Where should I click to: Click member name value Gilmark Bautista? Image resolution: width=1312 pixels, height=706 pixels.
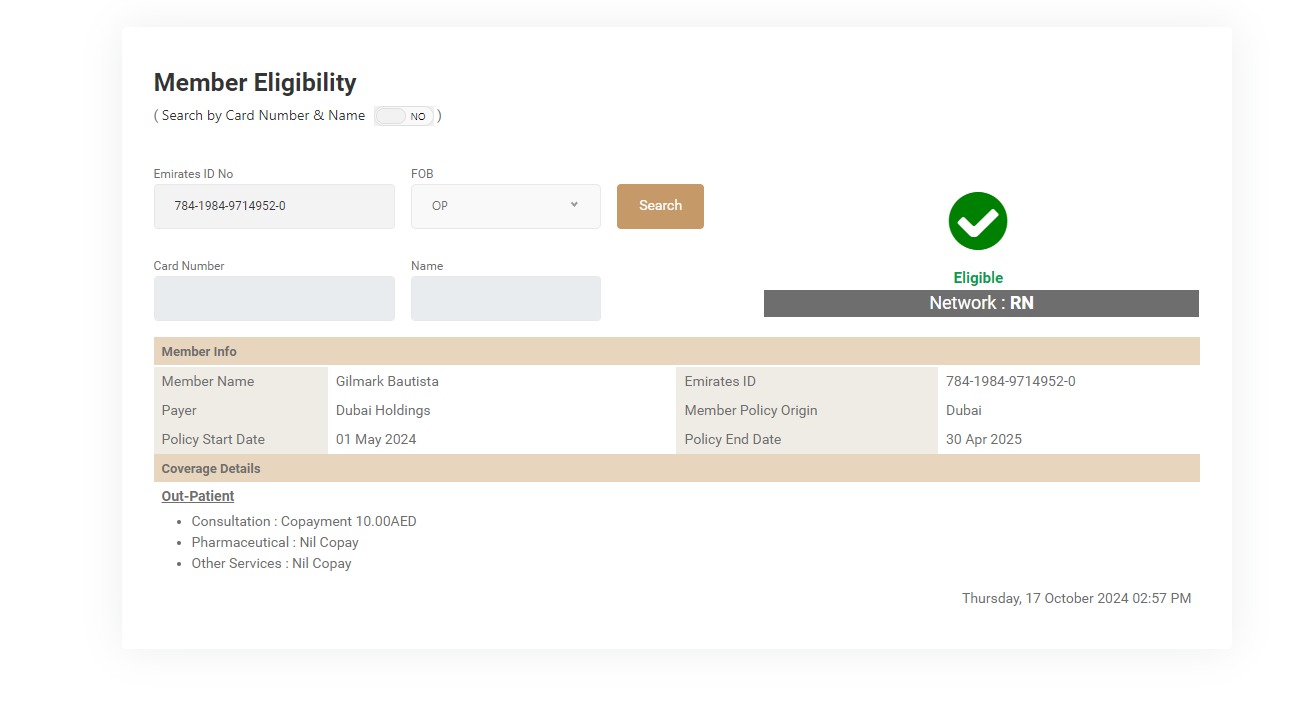tap(387, 381)
